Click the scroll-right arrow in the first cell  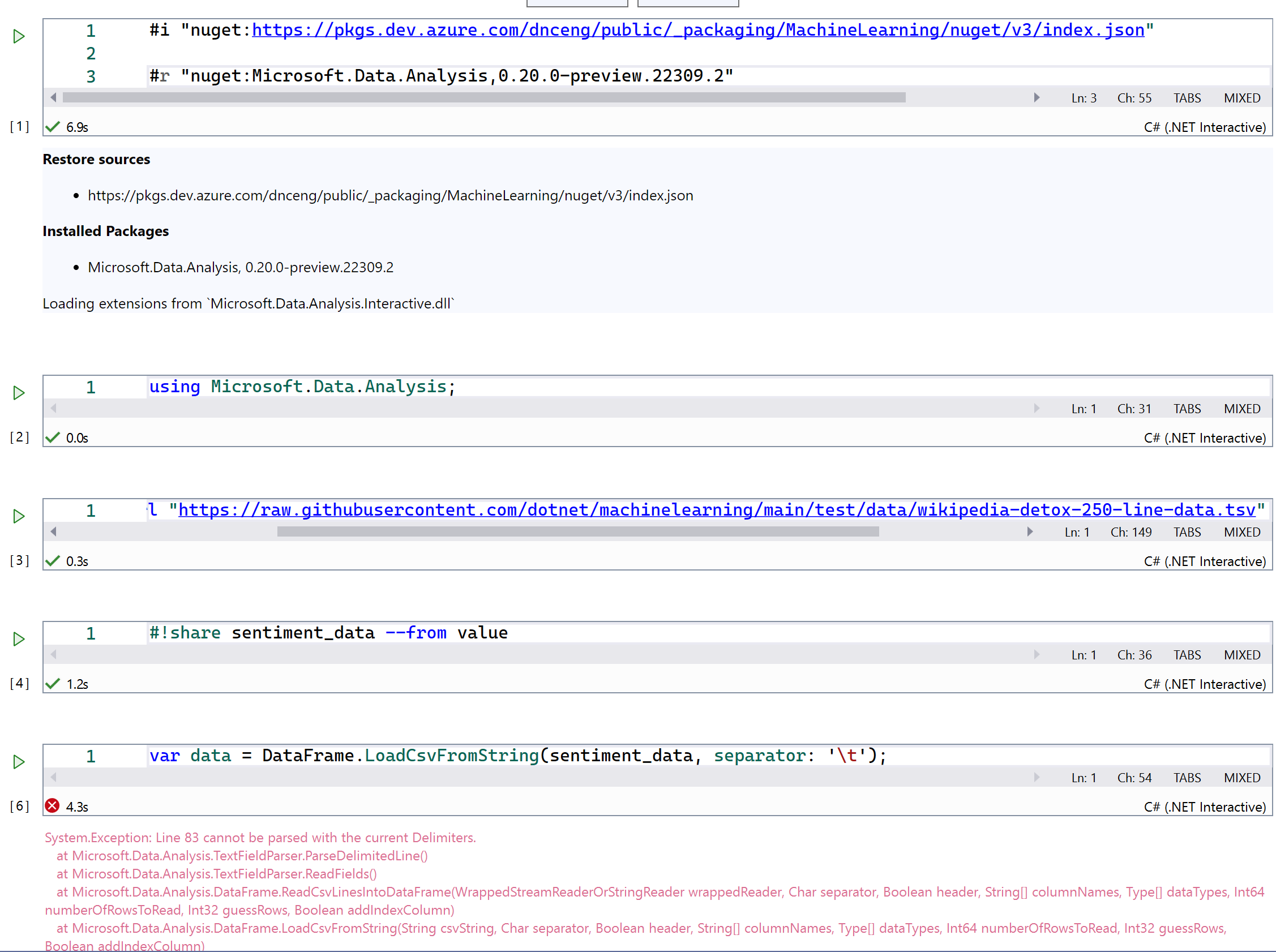1037,97
